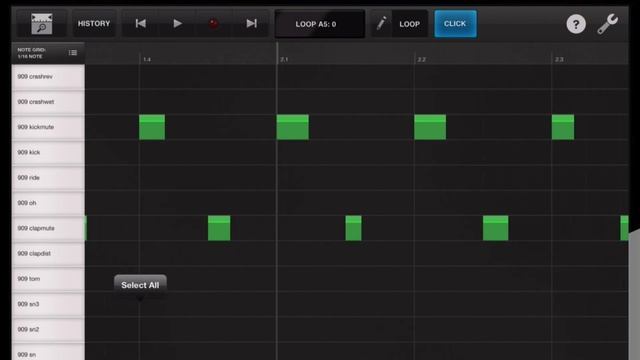
Task: Select the kickmute note at beat 2.1
Action: coord(293,127)
